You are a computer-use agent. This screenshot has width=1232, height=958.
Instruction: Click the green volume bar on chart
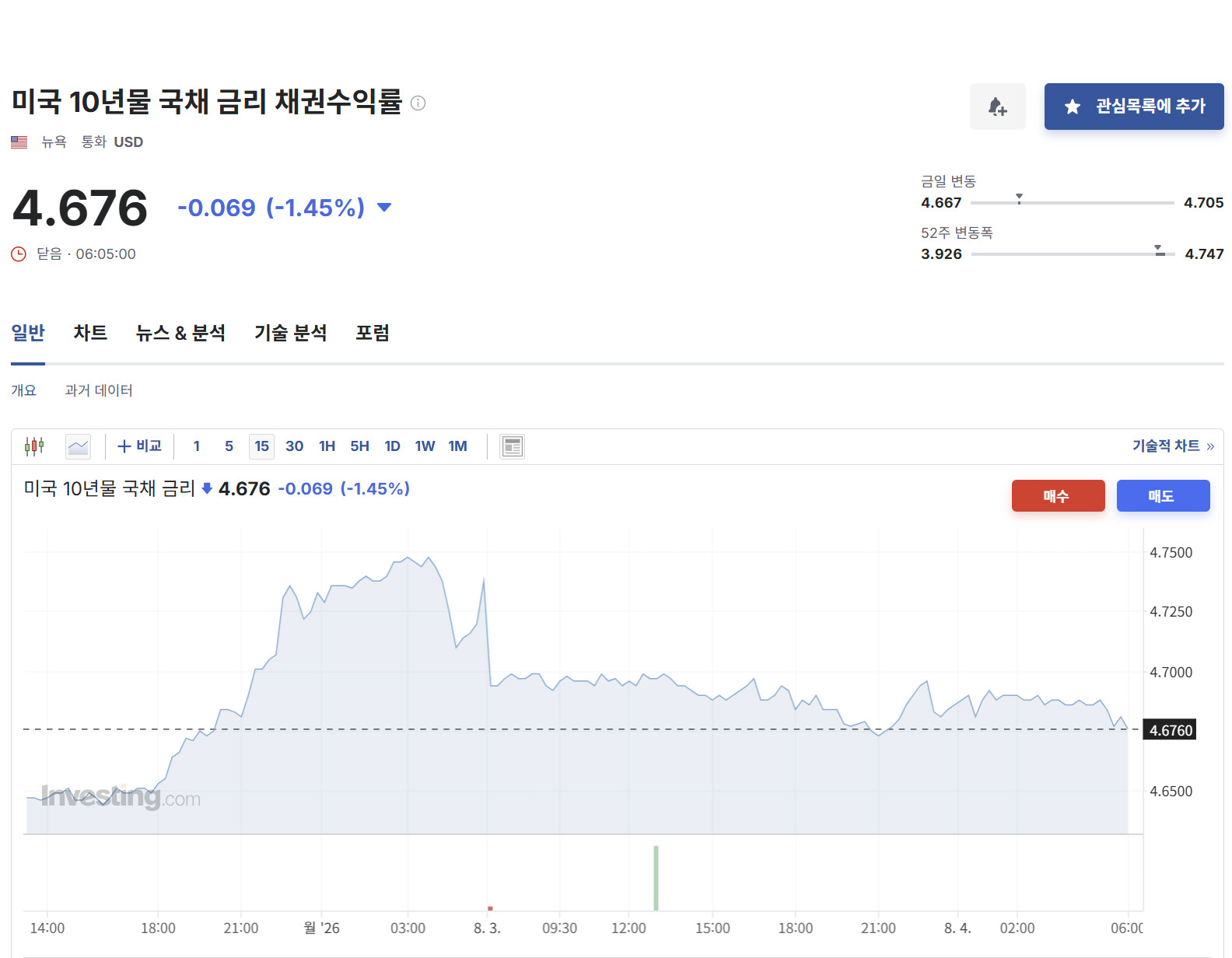click(656, 878)
